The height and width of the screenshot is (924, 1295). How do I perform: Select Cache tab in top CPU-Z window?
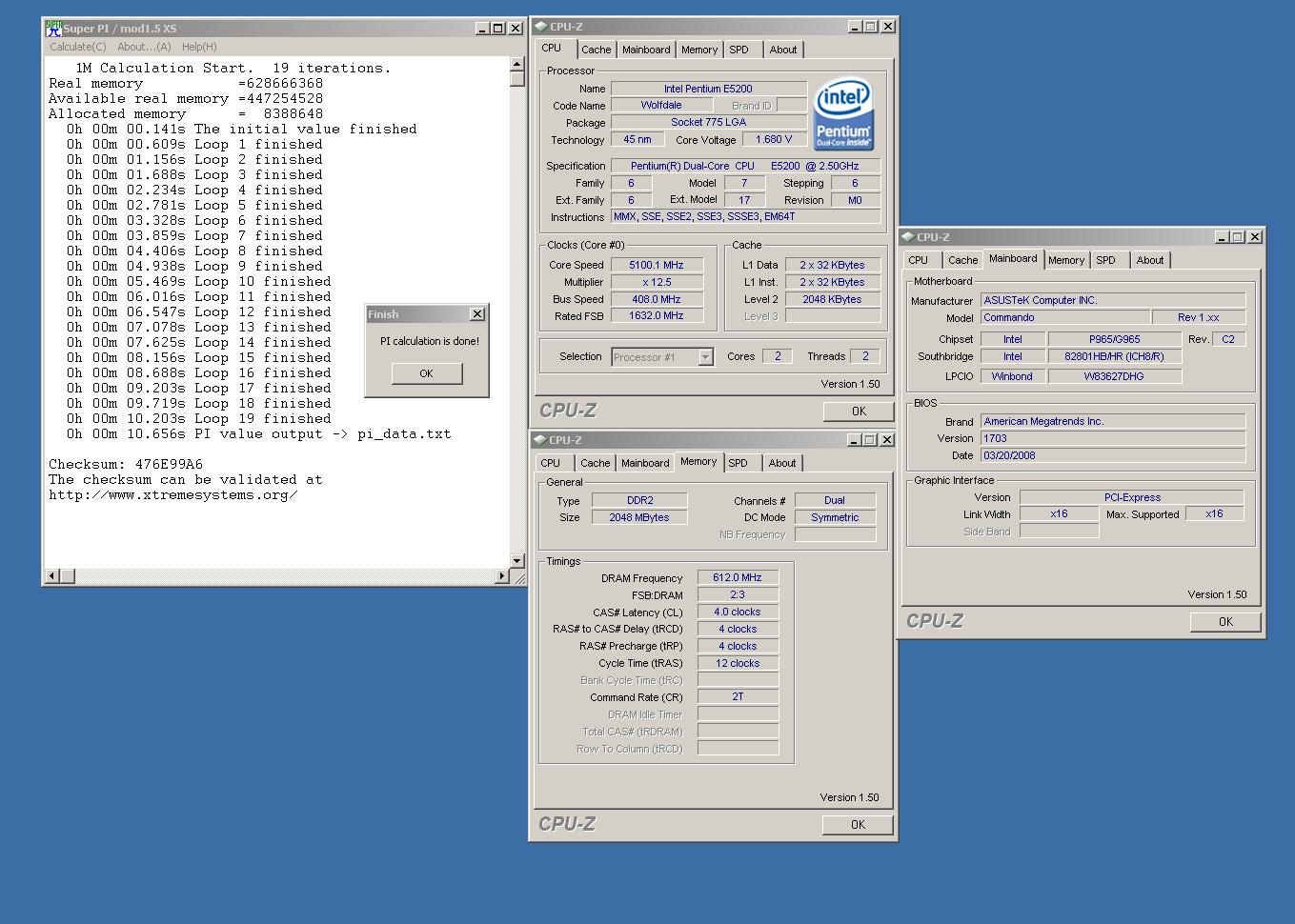(x=597, y=50)
